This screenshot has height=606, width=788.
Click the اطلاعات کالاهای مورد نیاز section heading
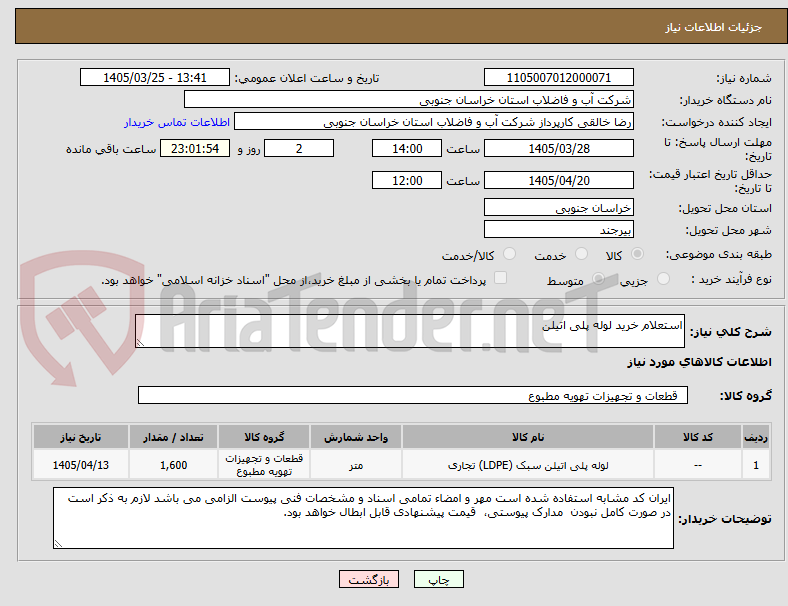[x=699, y=362]
